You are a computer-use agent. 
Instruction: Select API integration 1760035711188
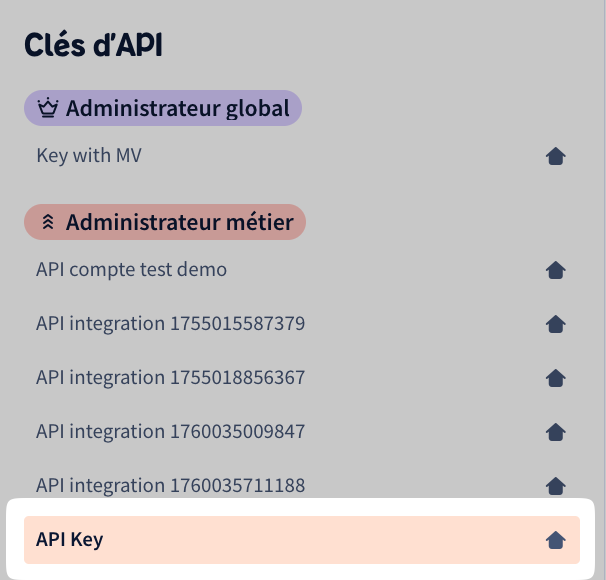170,486
